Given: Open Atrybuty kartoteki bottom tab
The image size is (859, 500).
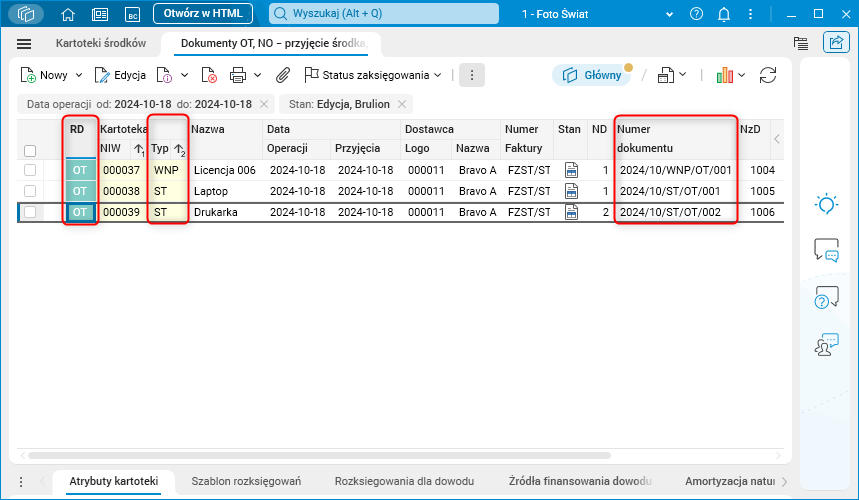Looking at the screenshot, I should coord(114,481).
